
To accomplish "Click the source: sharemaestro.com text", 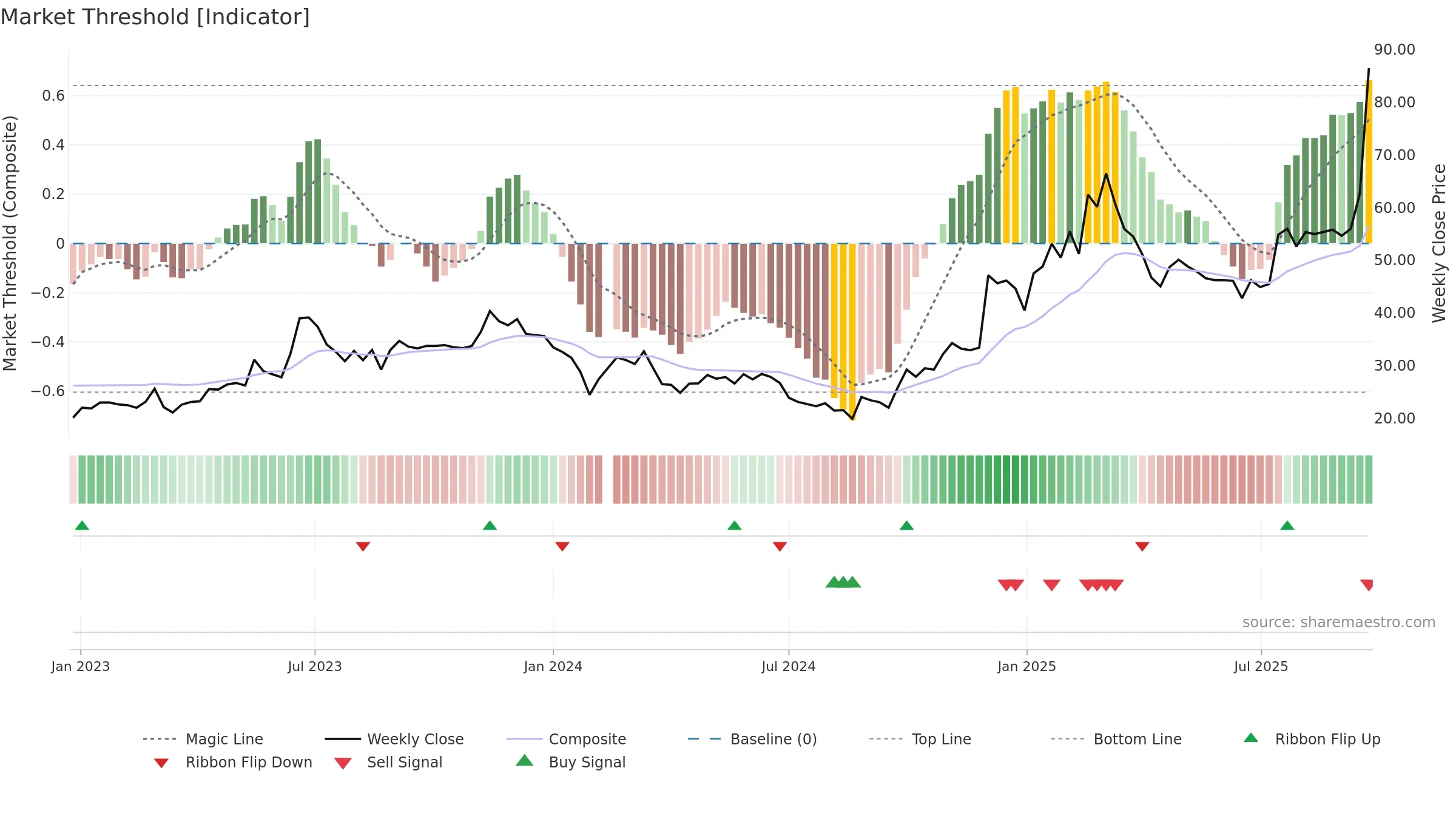I will coord(1338,622).
